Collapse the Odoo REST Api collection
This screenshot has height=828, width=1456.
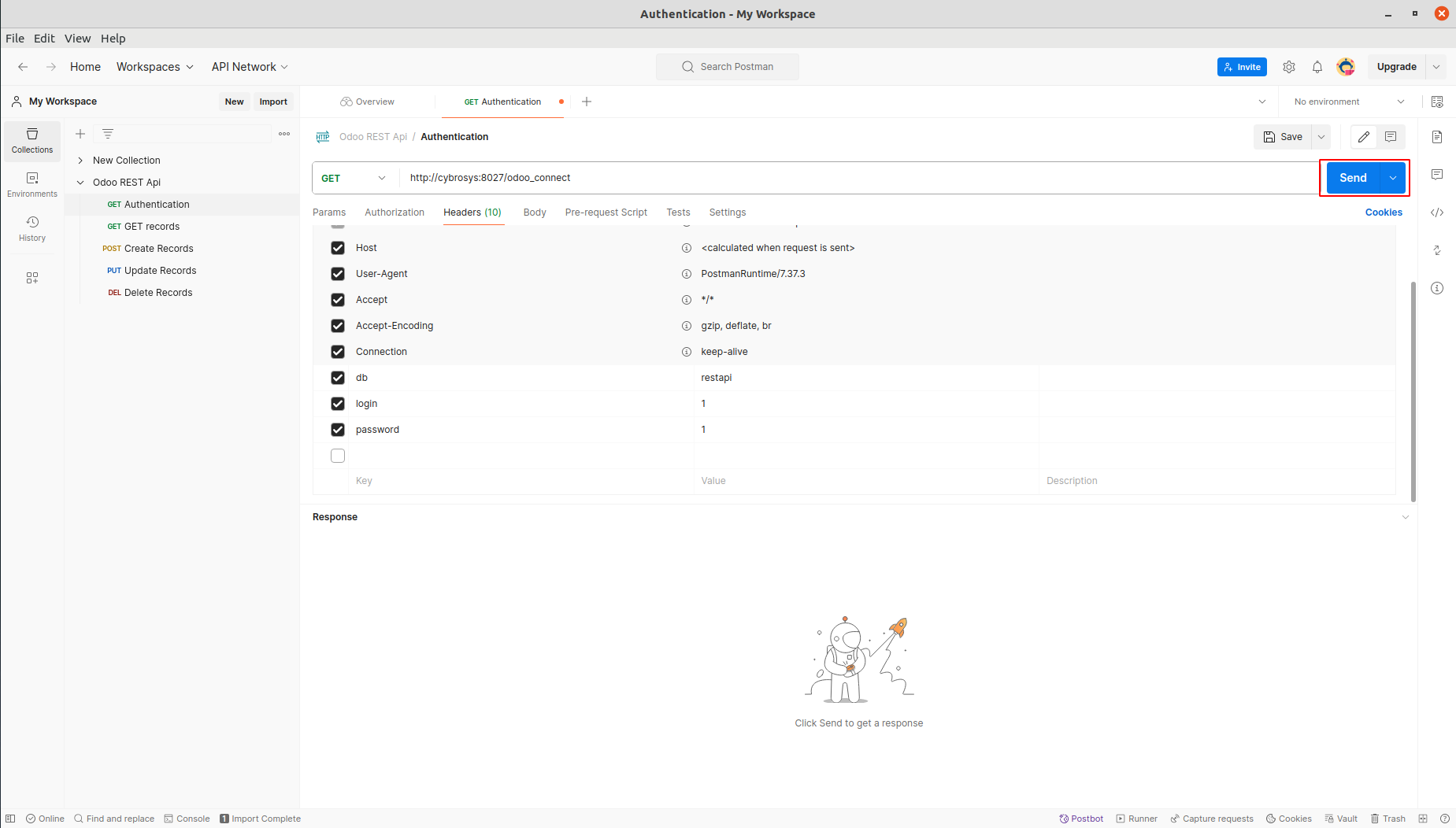[x=80, y=183]
